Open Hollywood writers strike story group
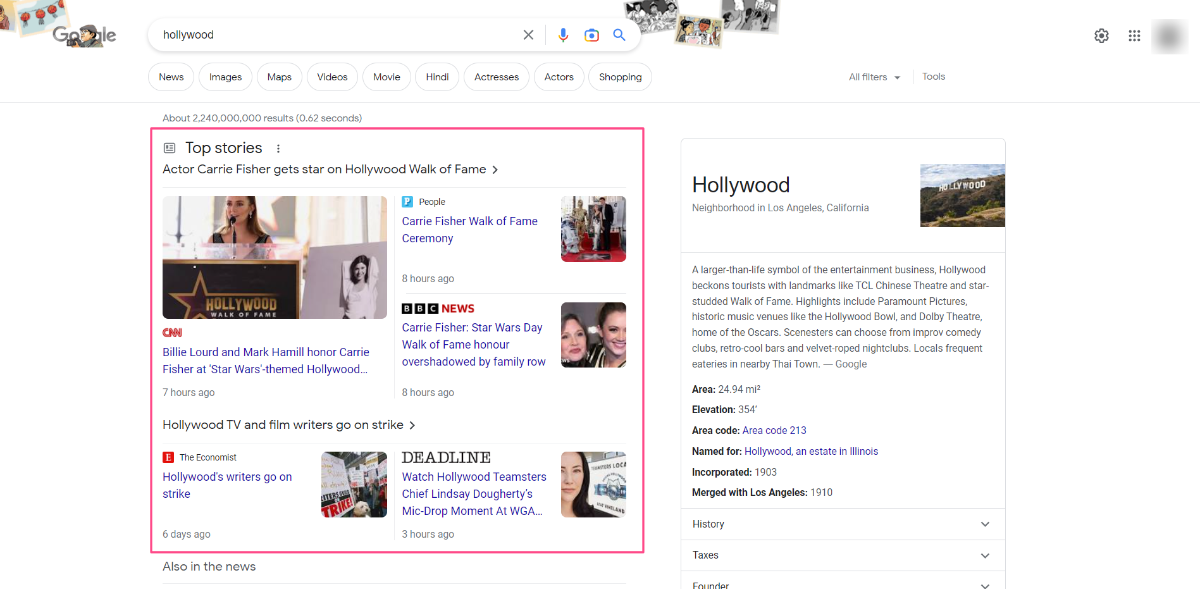Viewport: 1200px width, 589px height. (289, 425)
